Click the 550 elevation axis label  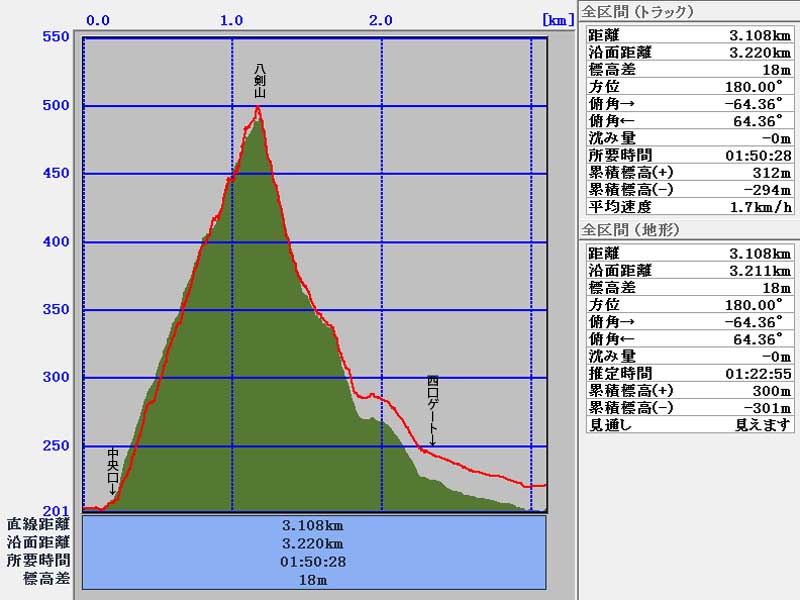click(x=55, y=37)
